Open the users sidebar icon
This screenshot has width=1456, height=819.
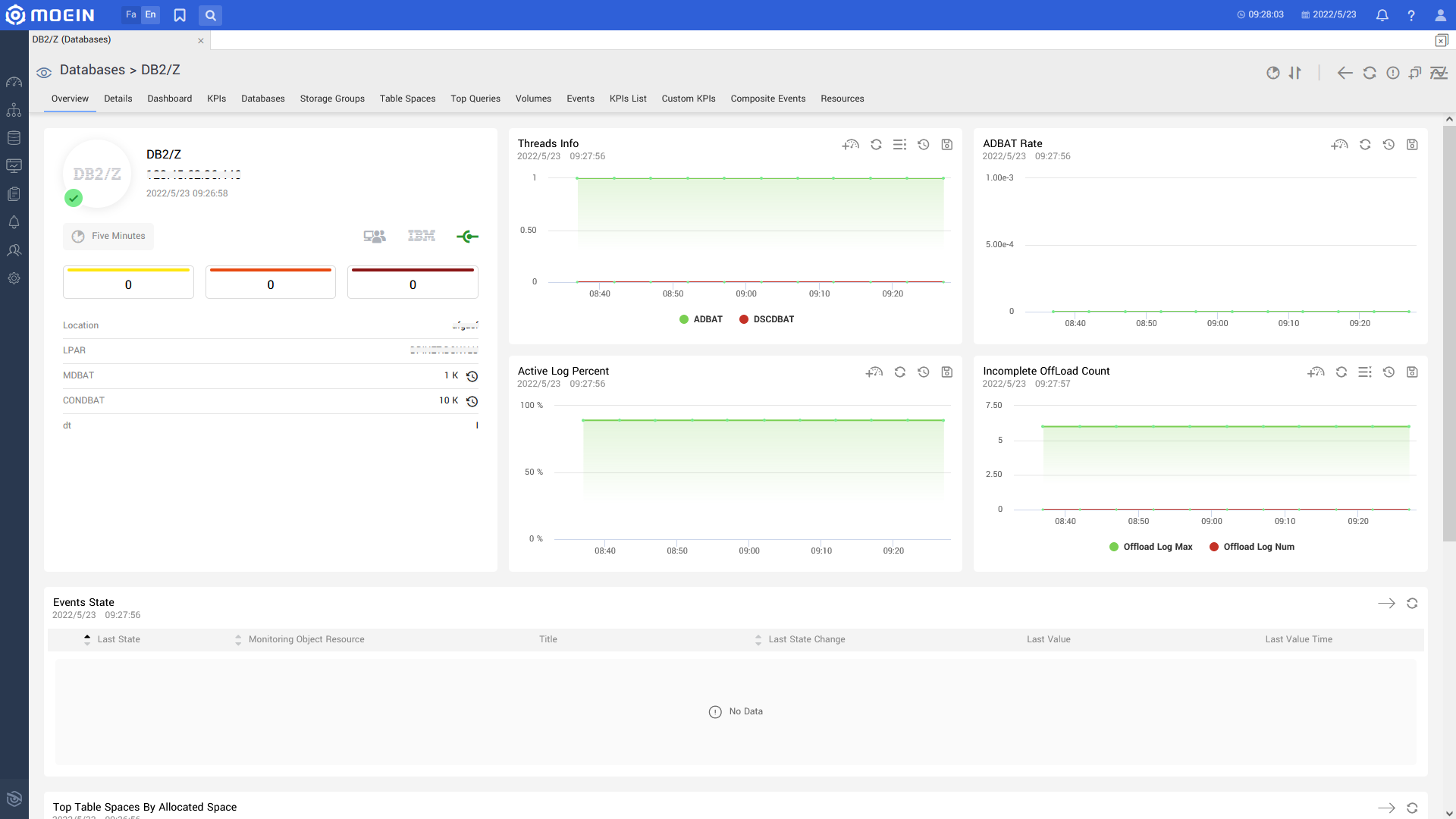(14, 250)
